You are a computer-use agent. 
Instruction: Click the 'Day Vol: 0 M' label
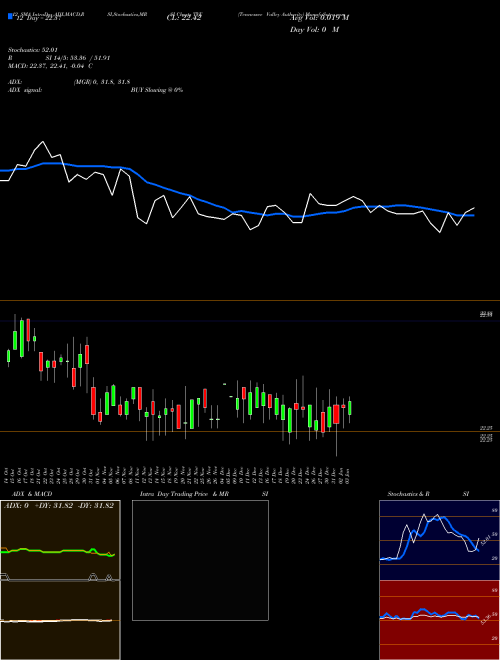314,30
